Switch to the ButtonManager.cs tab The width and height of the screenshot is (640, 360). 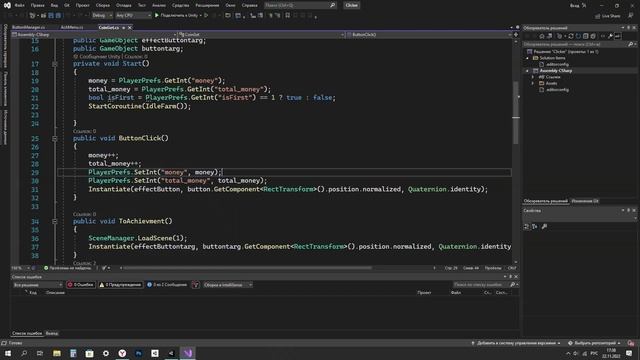pos(29,27)
